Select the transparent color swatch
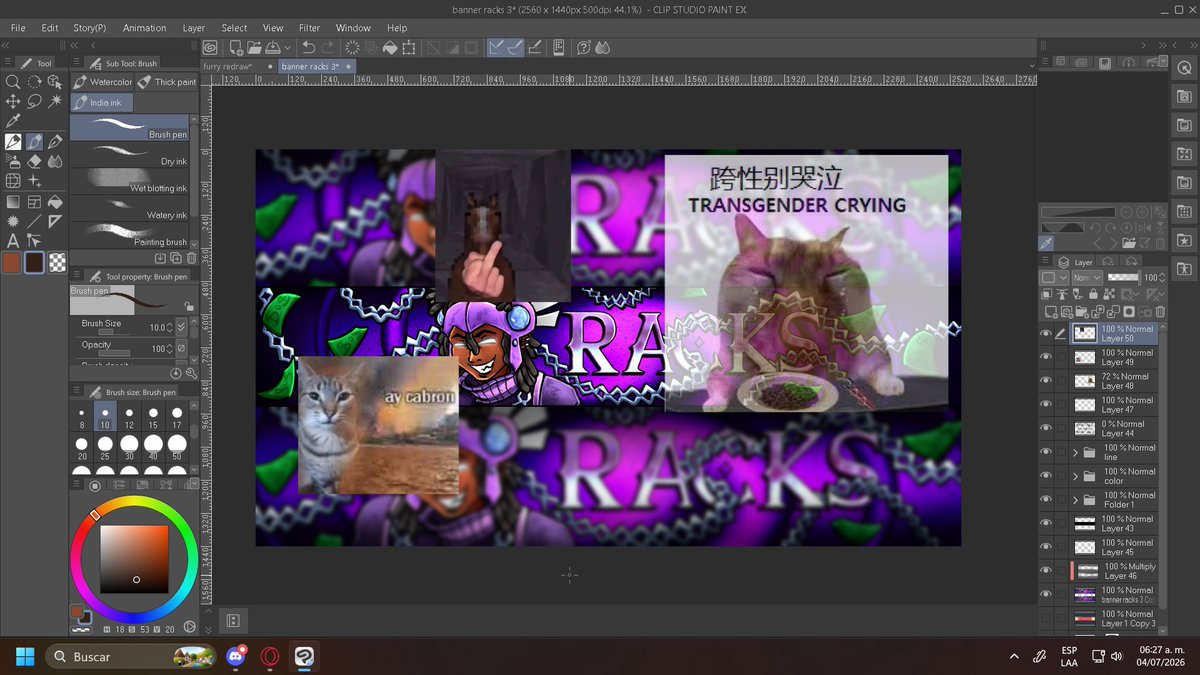 click(58, 262)
